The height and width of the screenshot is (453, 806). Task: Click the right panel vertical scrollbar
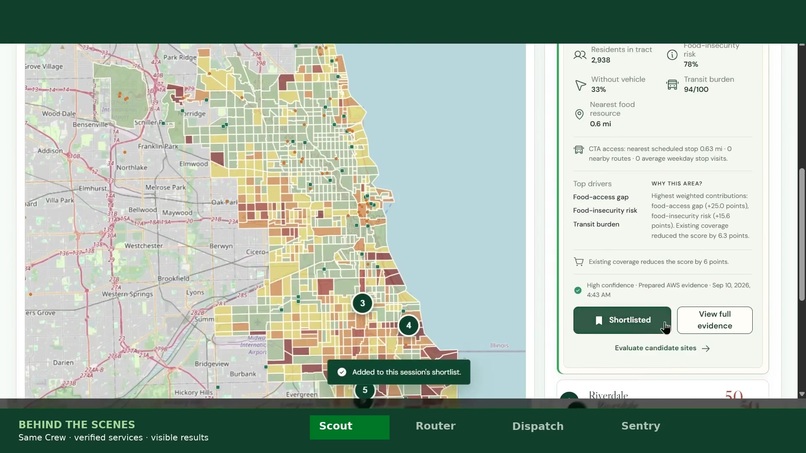click(x=801, y=234)
